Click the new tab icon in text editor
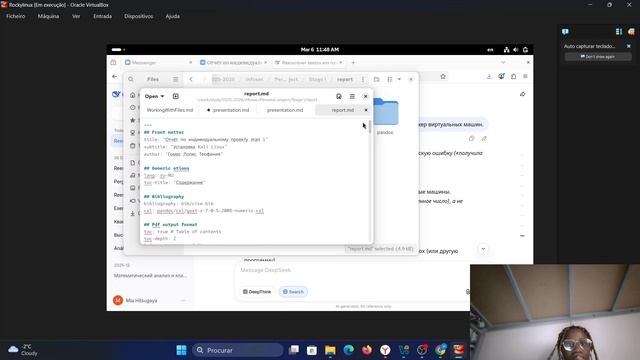The width and height of the screenshot is (640, 360). (x=176, y=96)
